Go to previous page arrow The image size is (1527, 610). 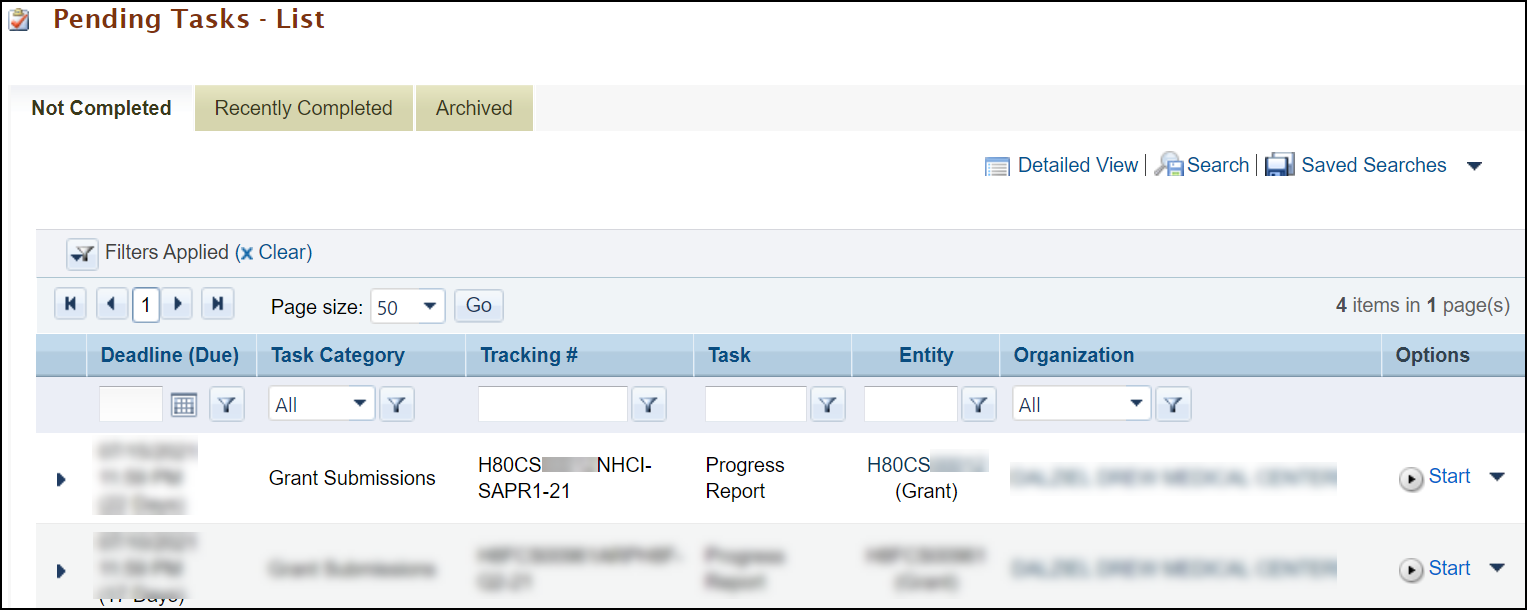[x=111, y=304]
